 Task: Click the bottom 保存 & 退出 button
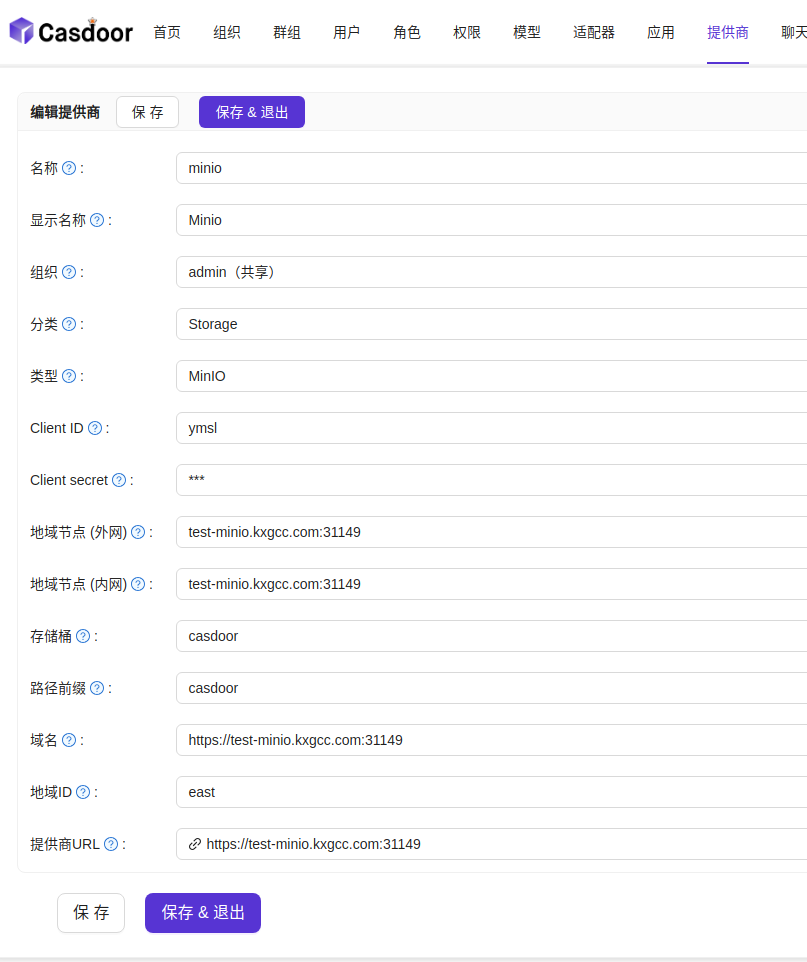pos(202,912)
